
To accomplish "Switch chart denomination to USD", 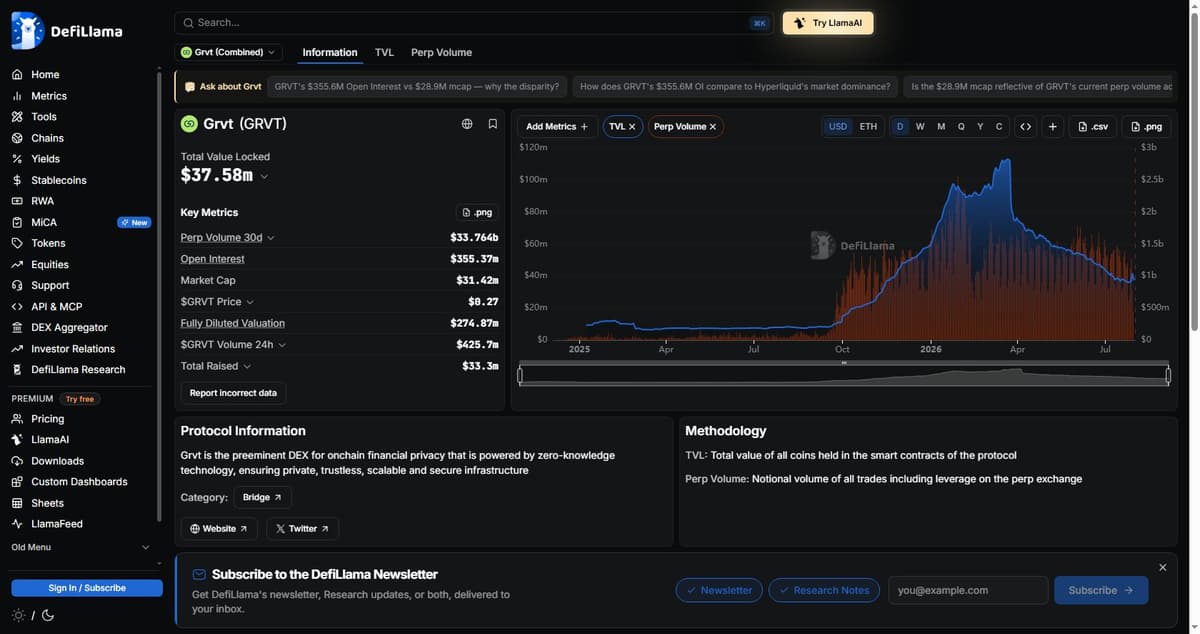I will coord(838,127).
